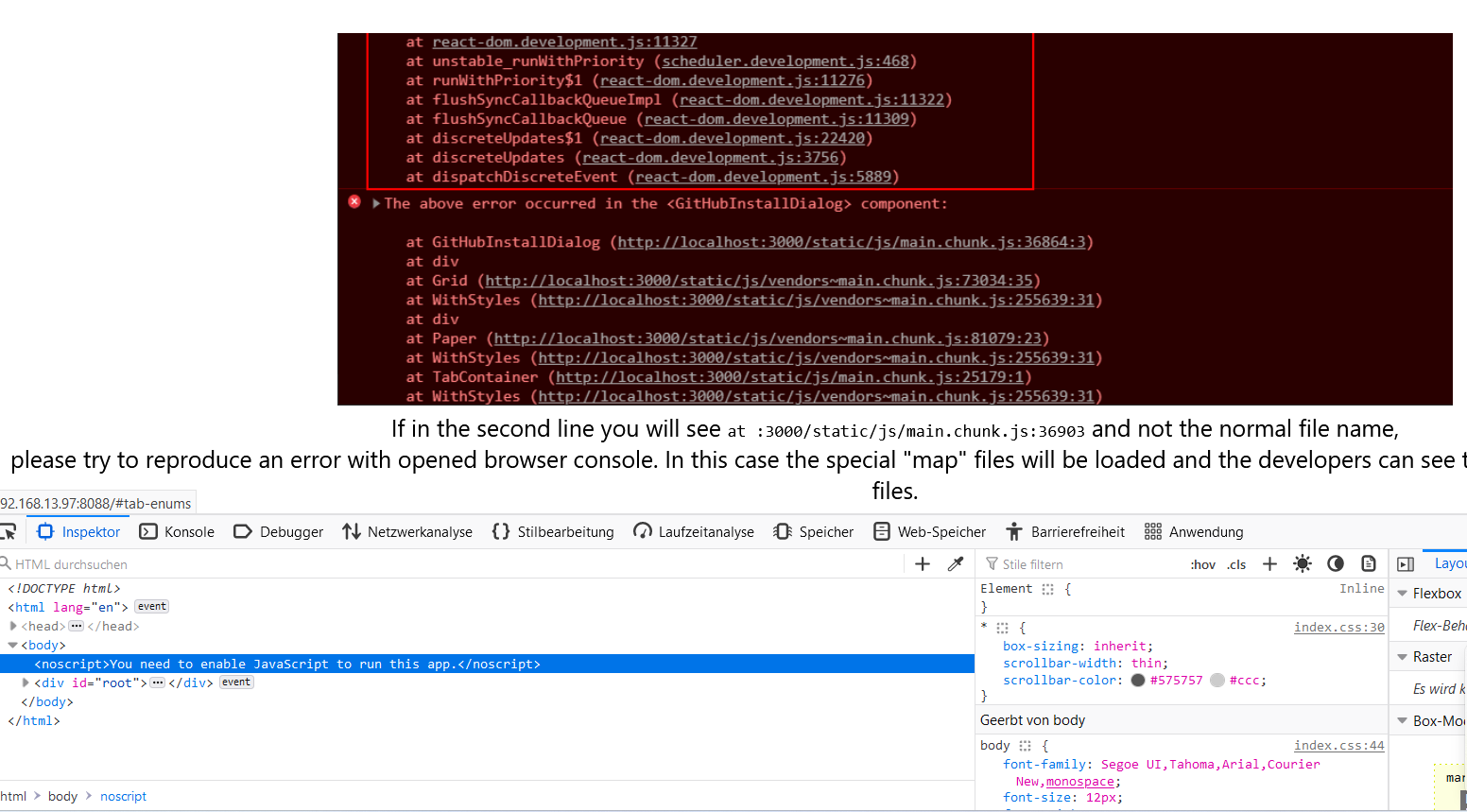Expand the head node in the markup tree
This screenshot has width=1467, height=812.
coord(13,626)
